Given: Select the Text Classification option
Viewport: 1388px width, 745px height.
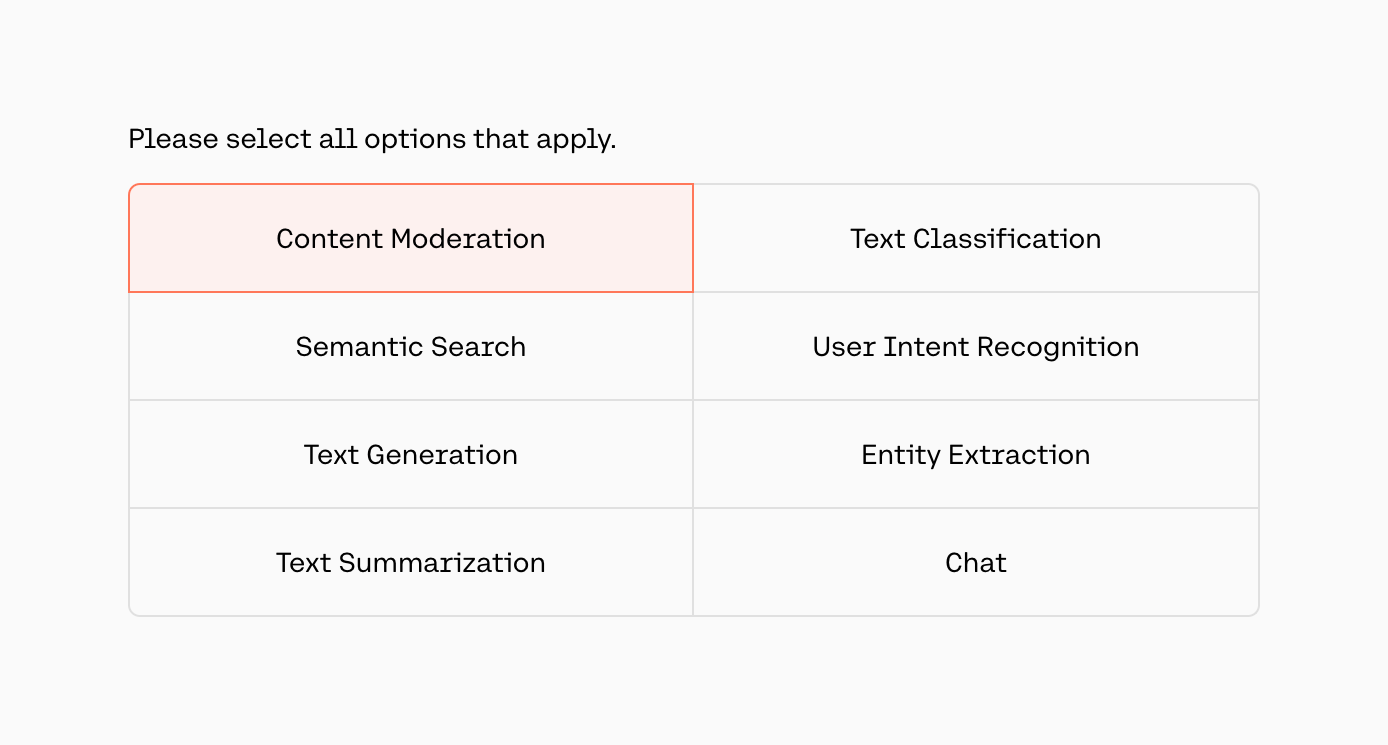Looking at the screenshot, I should click(975, 239).
